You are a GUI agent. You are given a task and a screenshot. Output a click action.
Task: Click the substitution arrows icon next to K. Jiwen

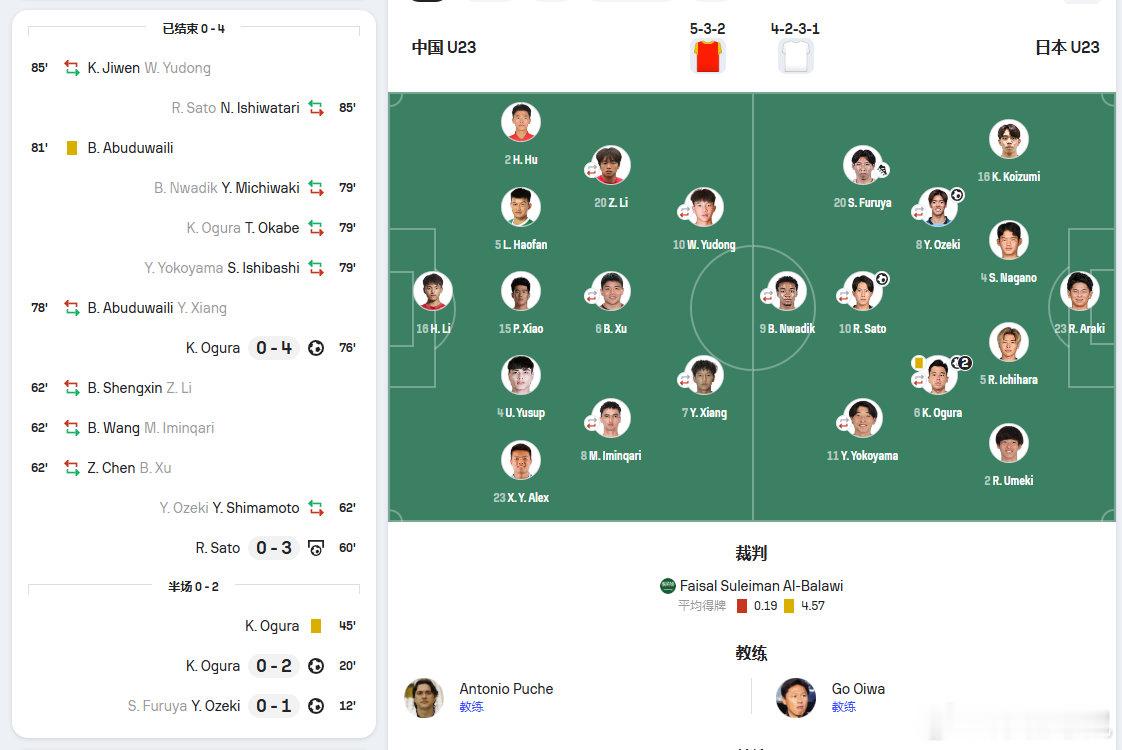pyautogui.click(x=70, y=68)
